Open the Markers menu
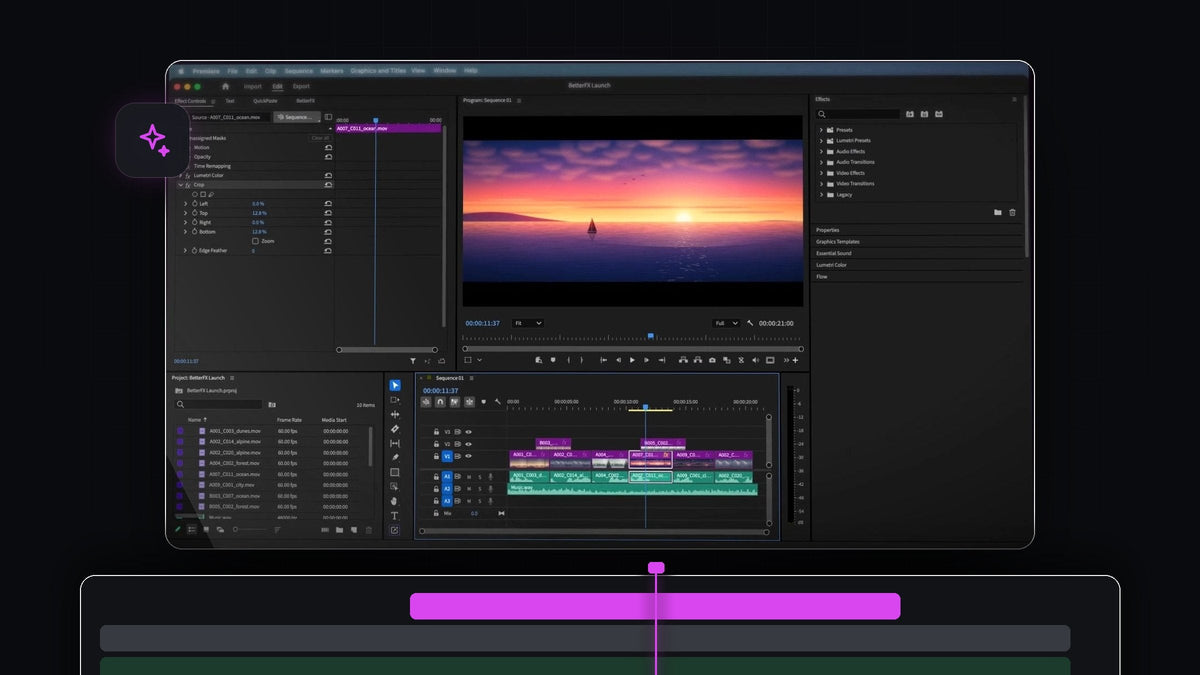This screenshot has height=675, width=1200. (x=332, y=71)
